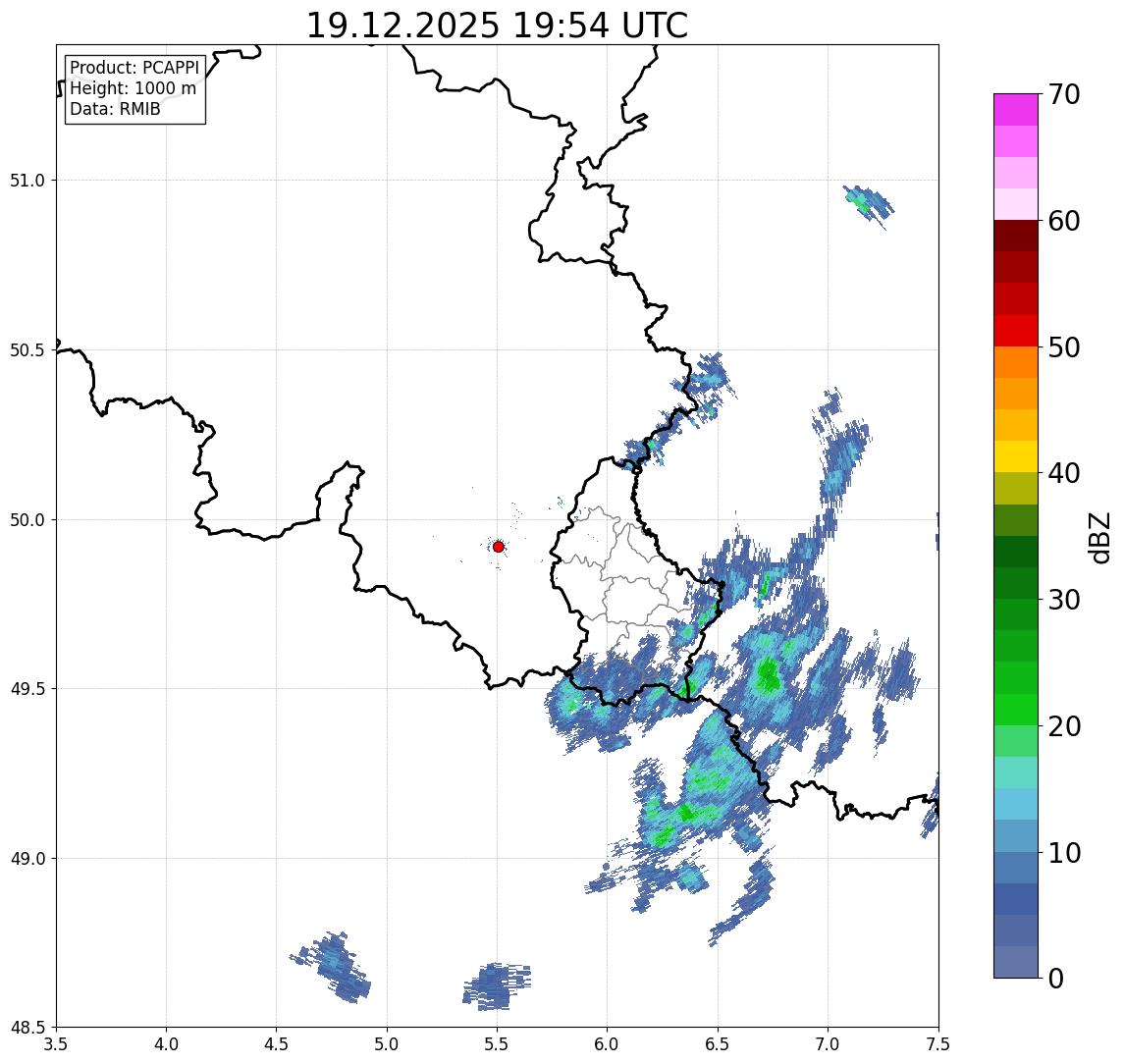Click the "Product: PCAPPI" text line
Image resolution: width=1124 pixels, height=1064 pixels.
(134, 68)
